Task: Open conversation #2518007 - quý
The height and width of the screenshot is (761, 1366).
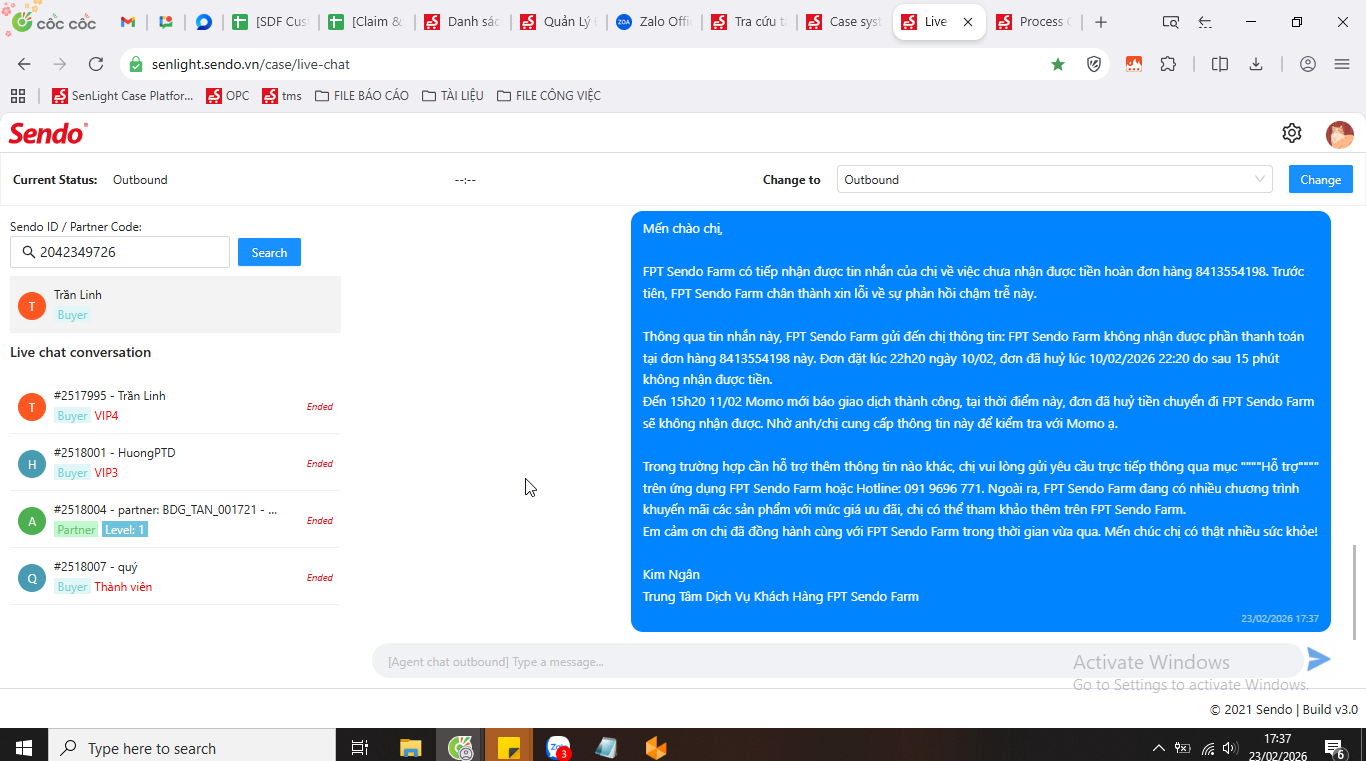Action: pyautogui.click(x=175, y=577)
